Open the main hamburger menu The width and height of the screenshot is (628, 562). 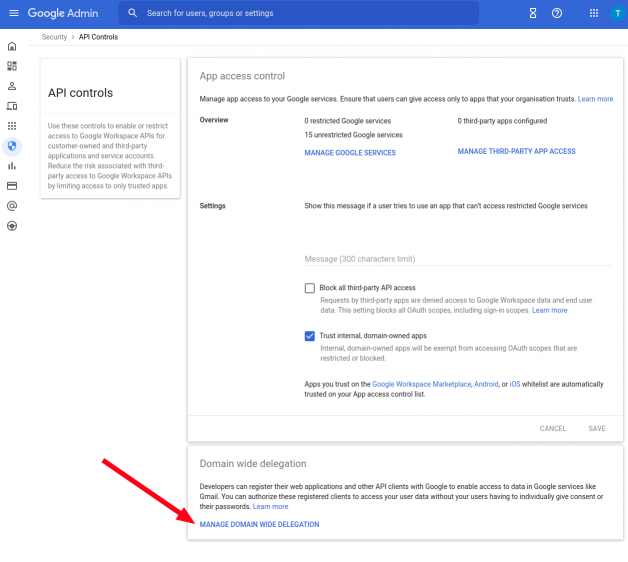[14, 13]
